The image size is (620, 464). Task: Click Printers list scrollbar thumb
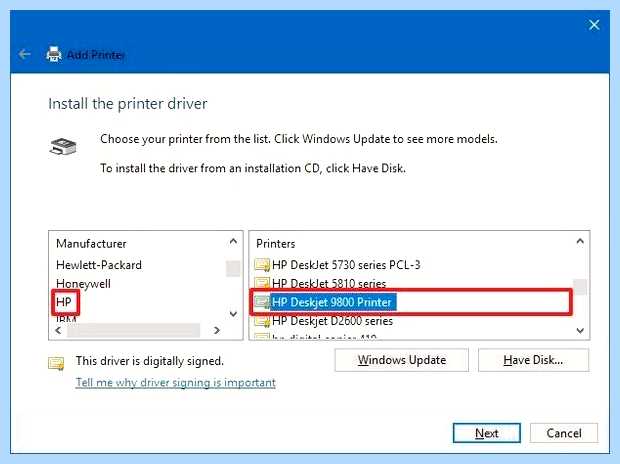coord(580,287)
